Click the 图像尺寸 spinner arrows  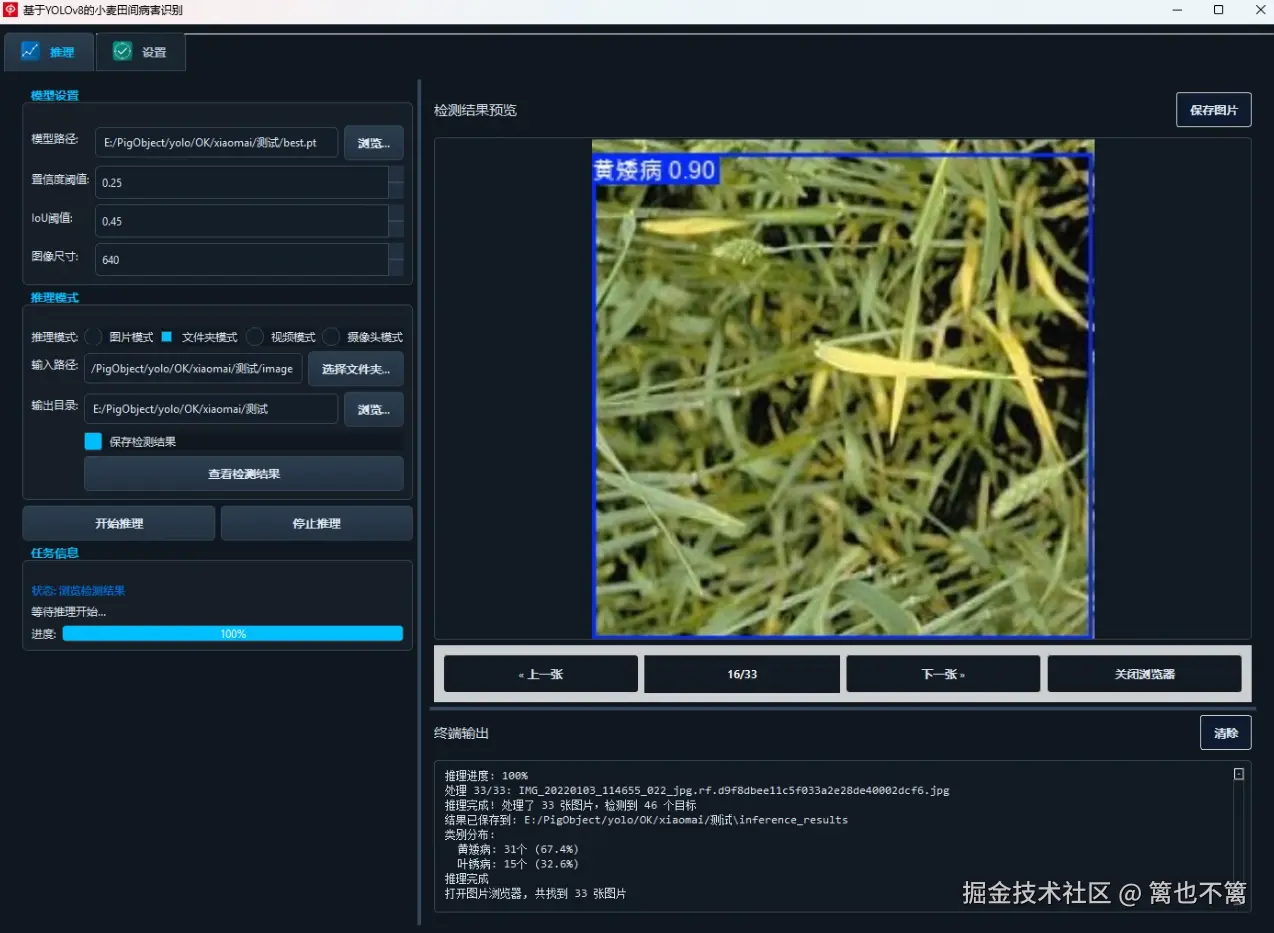click(x=396, y=260)
